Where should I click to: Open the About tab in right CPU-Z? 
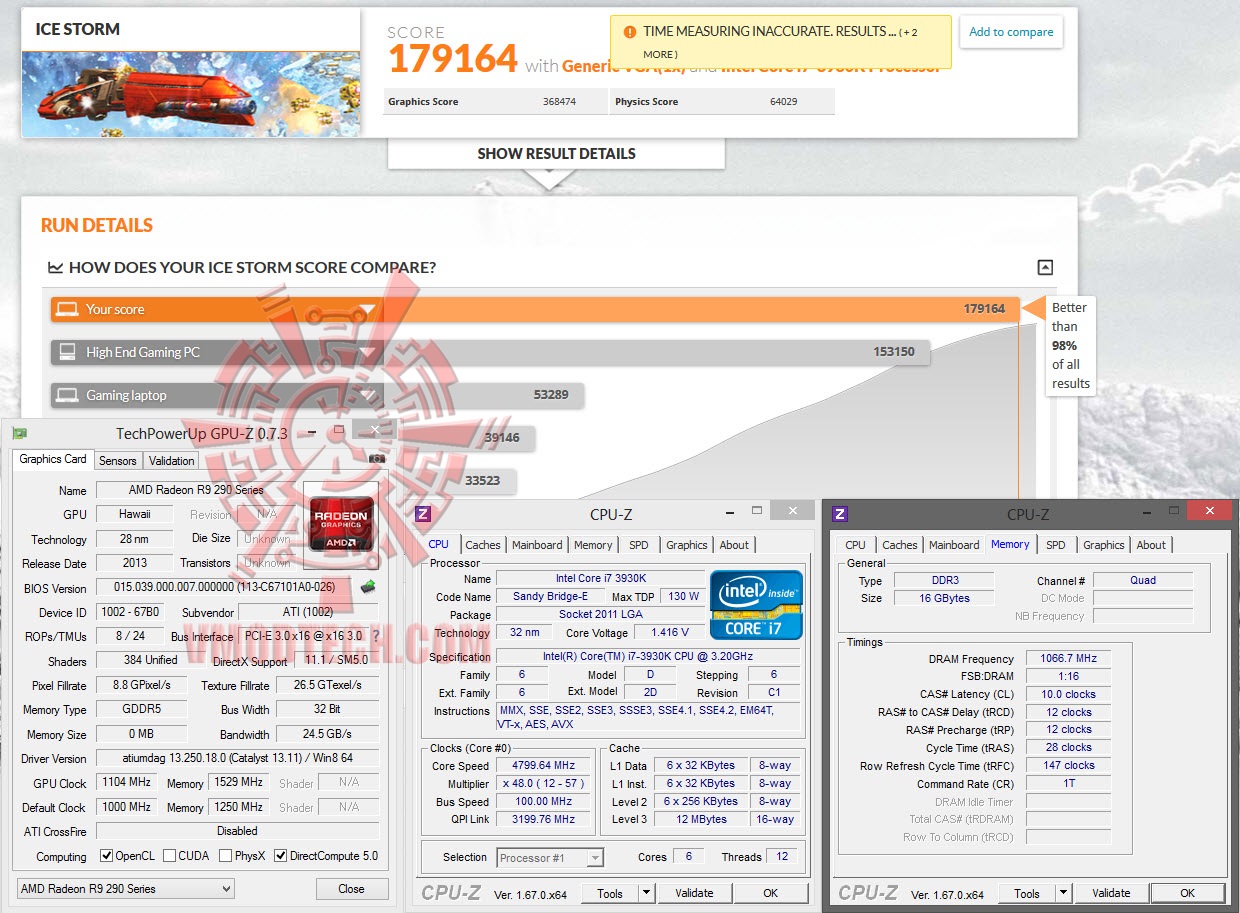[1151, 545]
